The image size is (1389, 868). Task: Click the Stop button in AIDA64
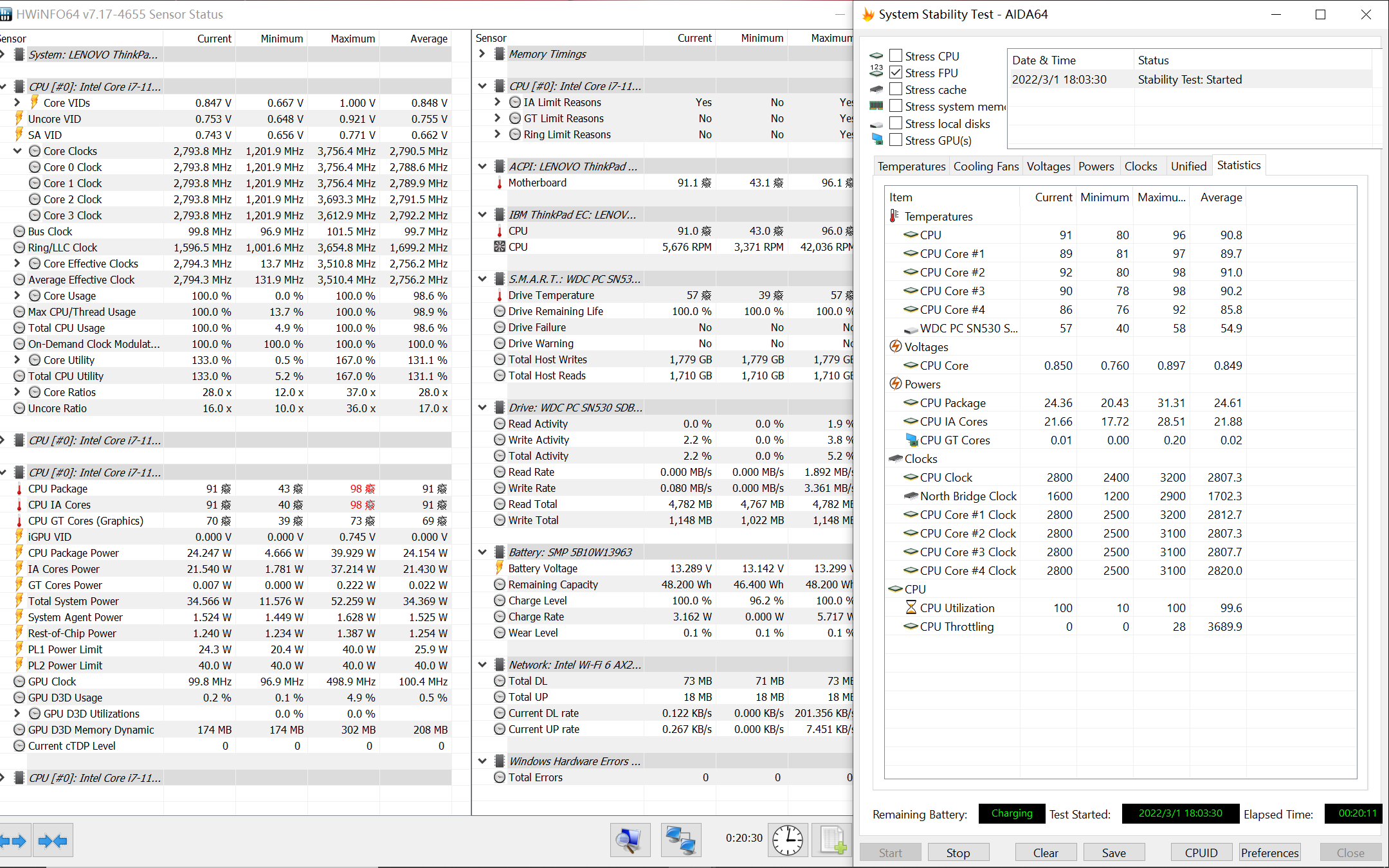point(958,853)
